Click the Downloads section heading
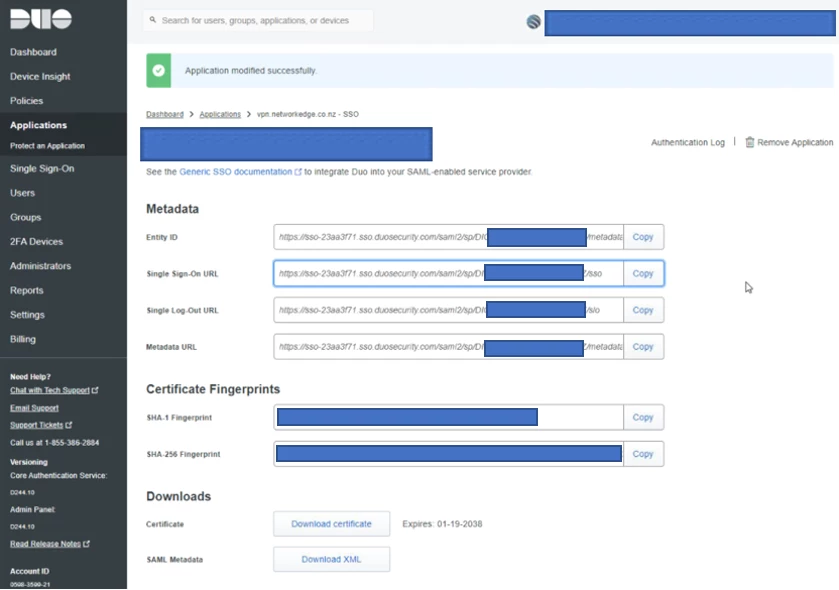Image resolution: width=839 pixels, height=590 pixels. pyautogui.click(x=178, y=496)
